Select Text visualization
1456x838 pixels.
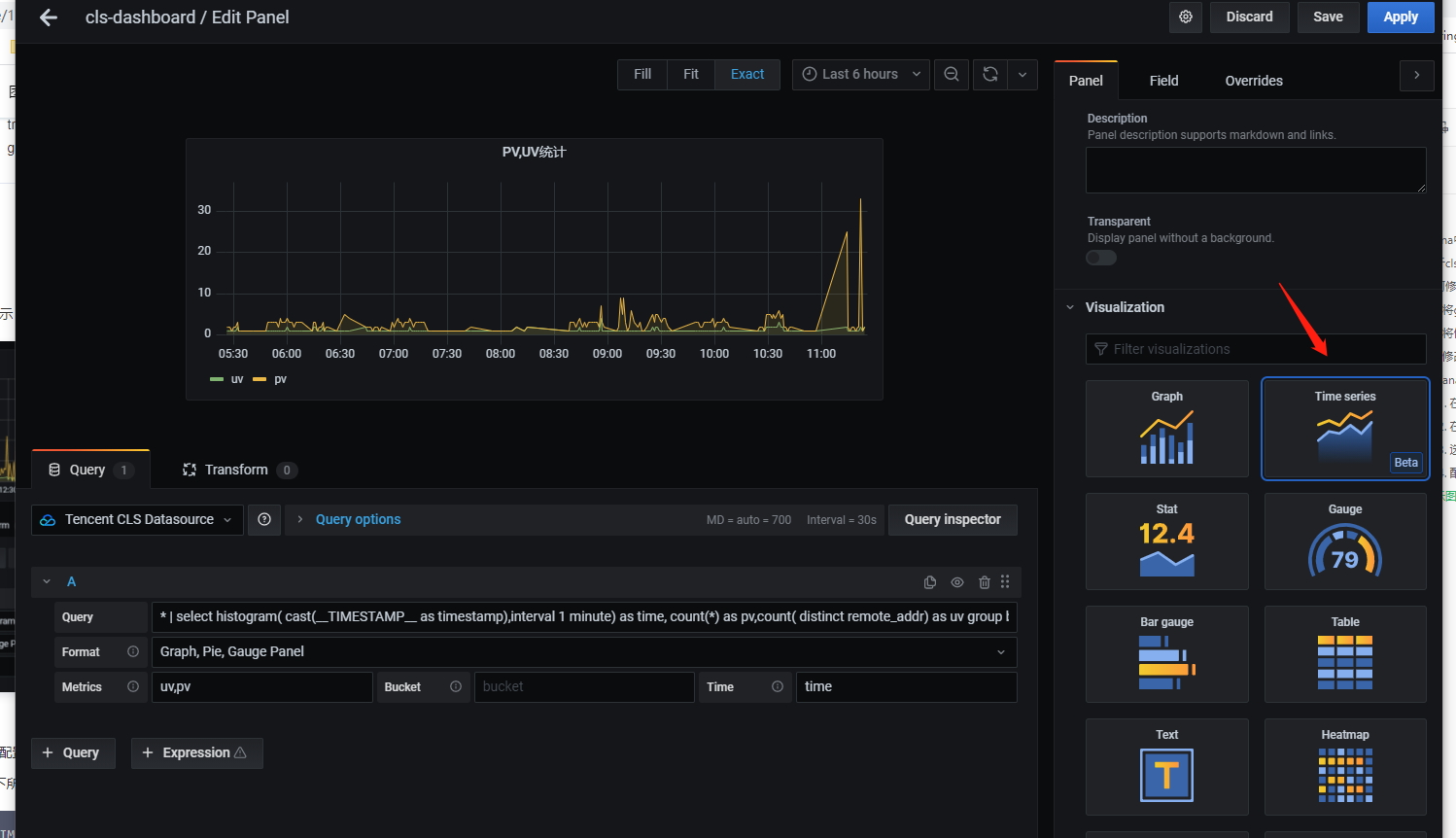click(x=1166, y=767)
